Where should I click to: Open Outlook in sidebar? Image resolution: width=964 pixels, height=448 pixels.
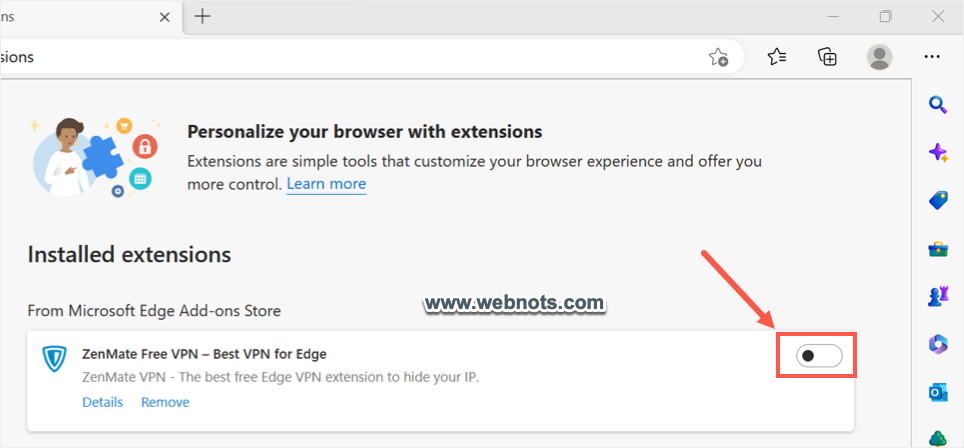click(938, 392)
